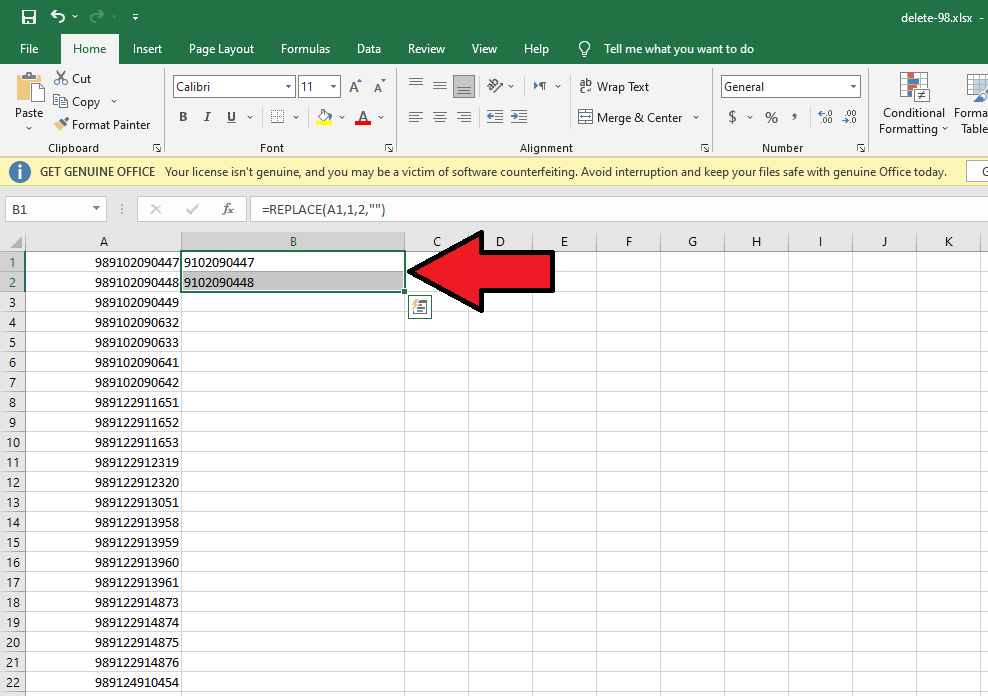Click the Percent Style icon

tap(771, 118)
